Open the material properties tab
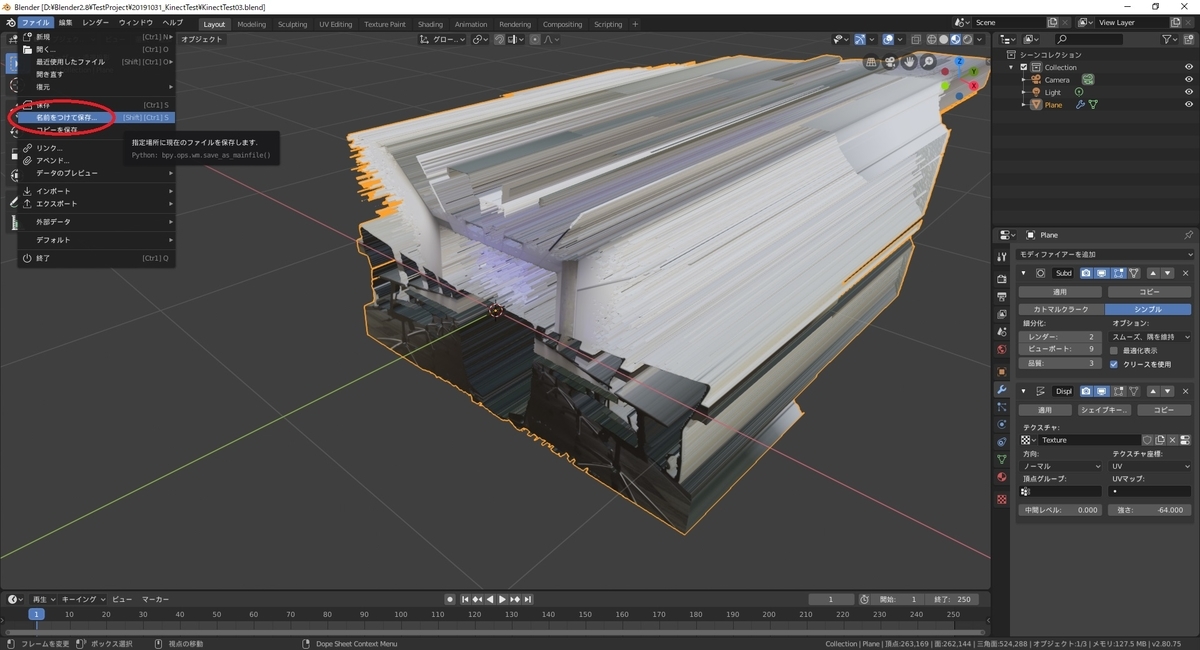This screenshot has height=650, width=1200. click(1002, 477)
